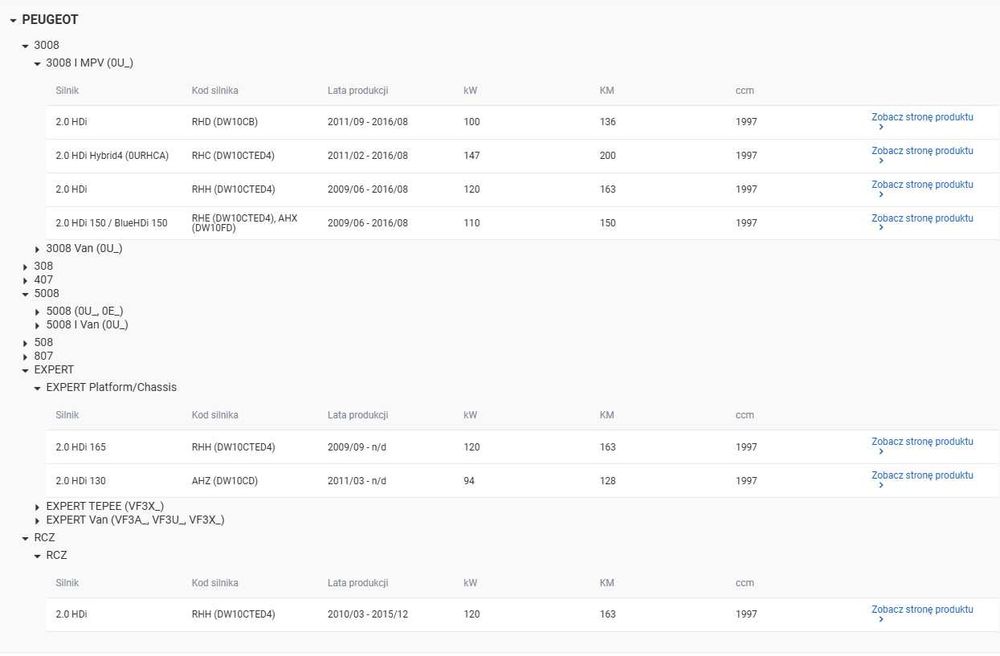Select engine code RHD (DW10CB)
Image resolution: width=1000 pixels, height=656 pixels.
(x=224, y=122)
